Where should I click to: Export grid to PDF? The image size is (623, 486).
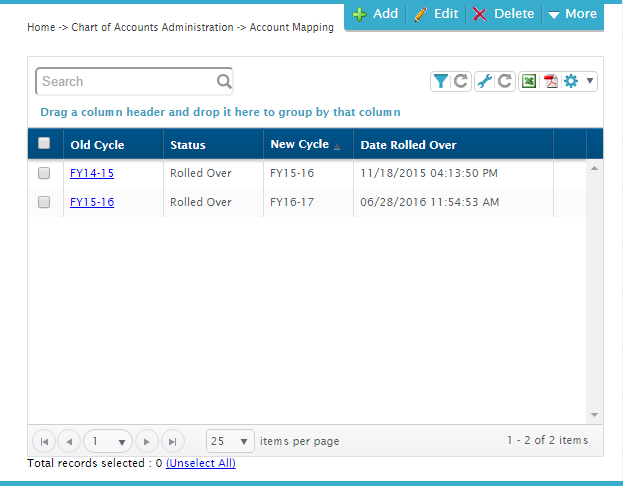(x=551, y=81)
